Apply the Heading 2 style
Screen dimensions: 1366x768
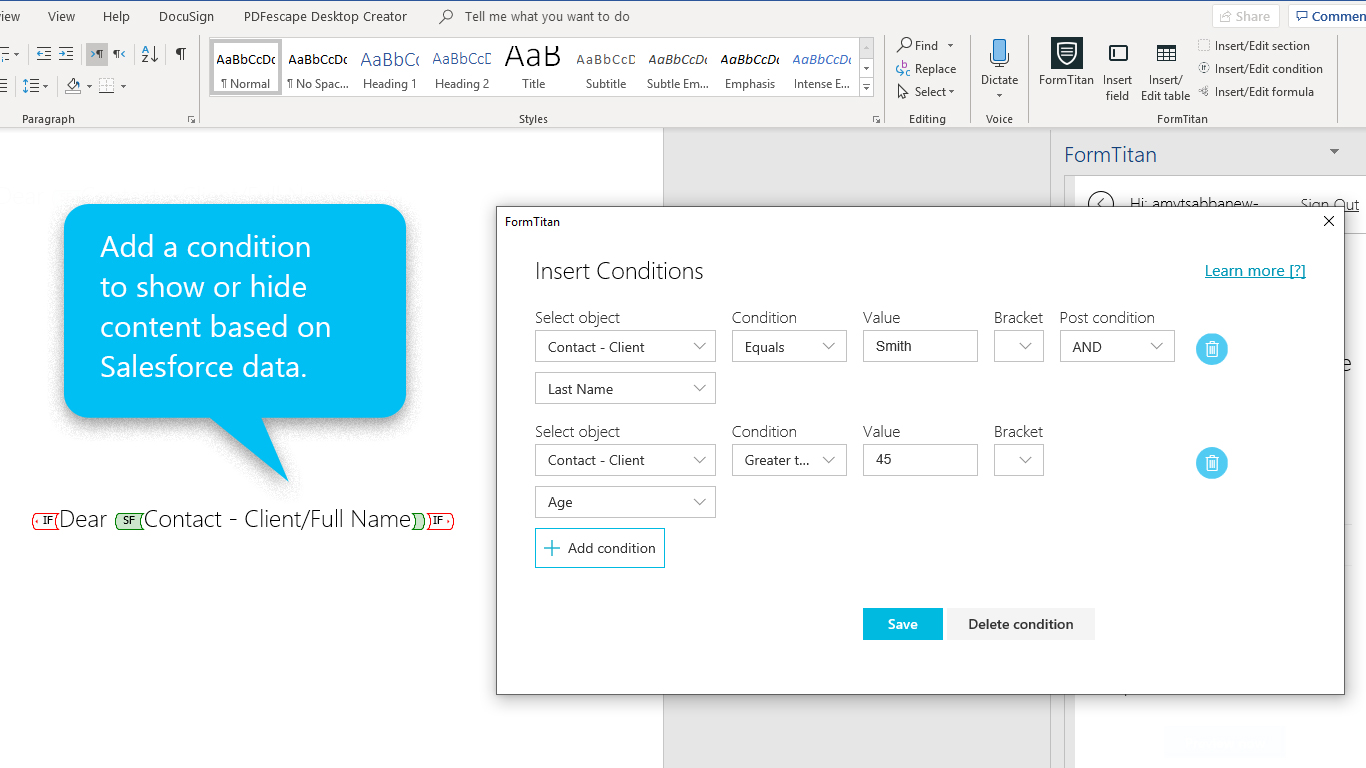click(x=461, y=67)
